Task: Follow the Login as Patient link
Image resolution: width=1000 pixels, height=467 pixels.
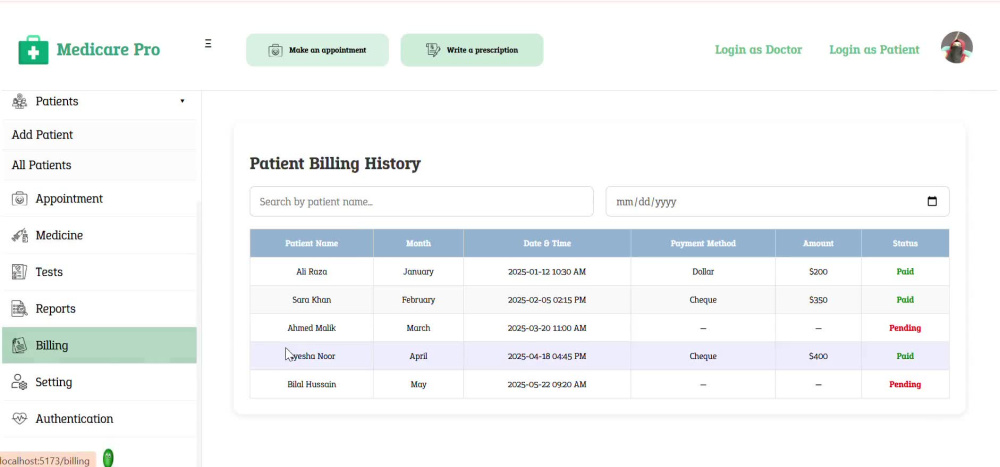Action: [874, 50]
